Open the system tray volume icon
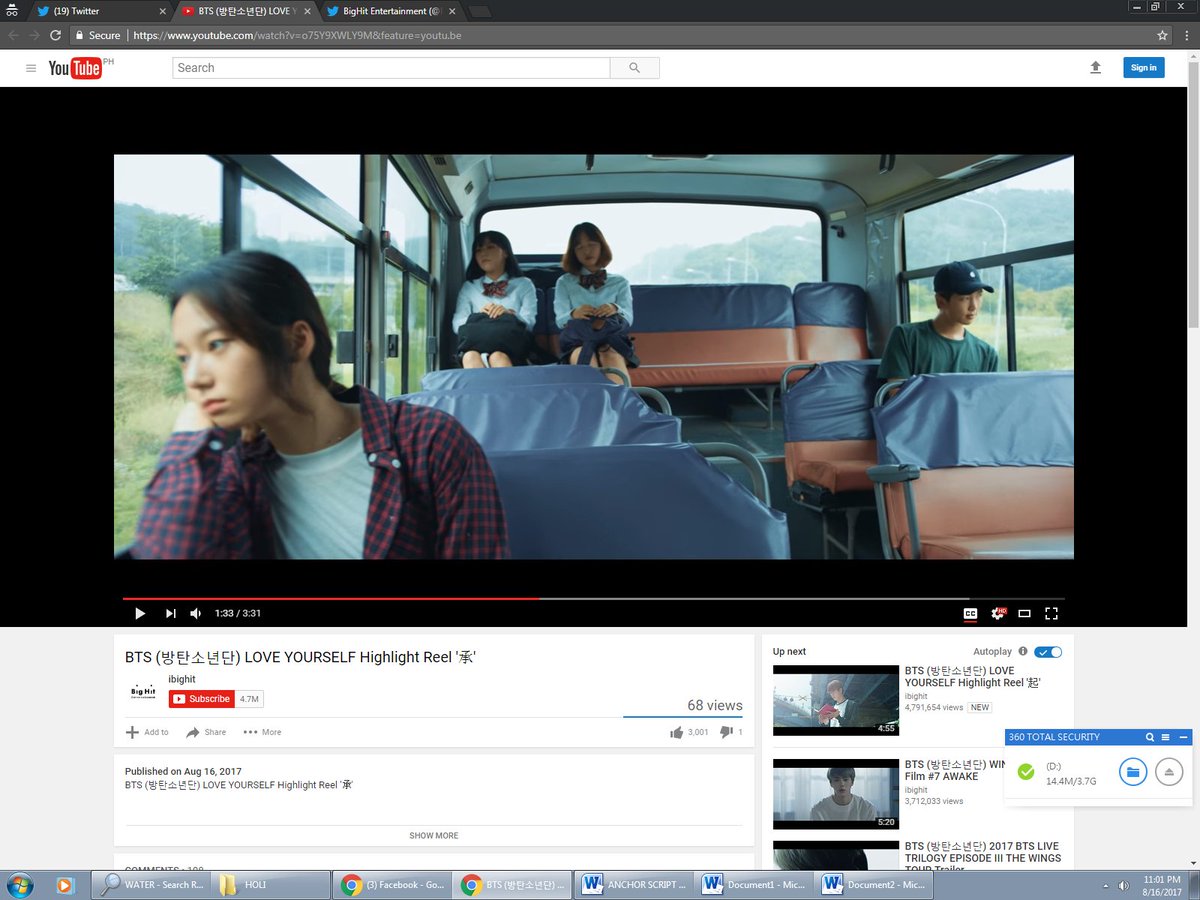 pos(1124,886)
